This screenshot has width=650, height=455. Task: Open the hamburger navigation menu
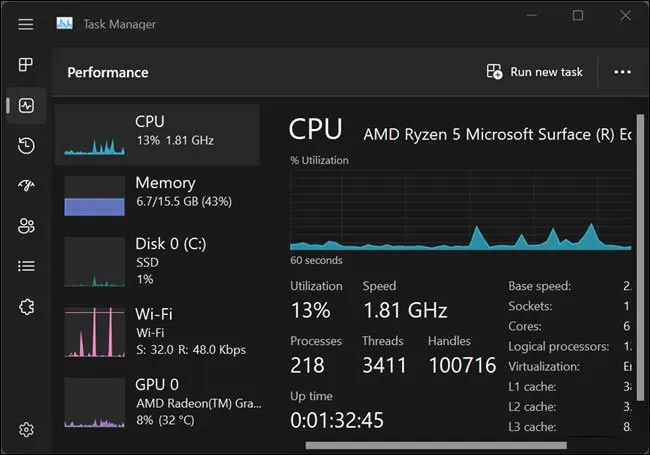point(26,23)
